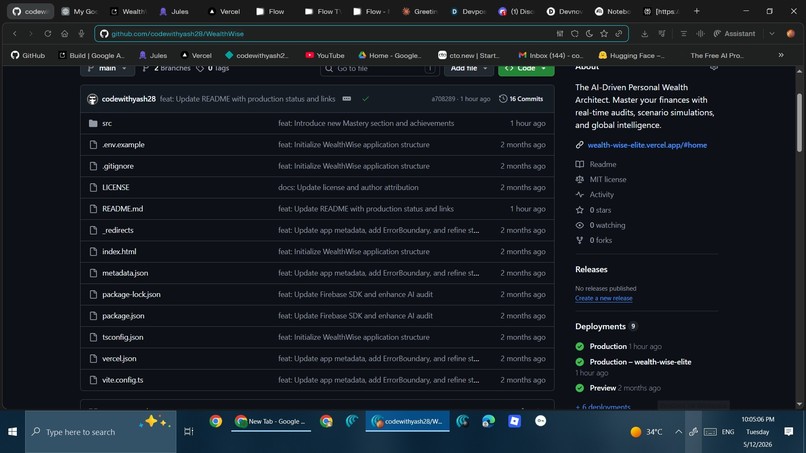Screen dimensions: 806x453
Task: Open the Assistant panel
Action: [735, 33]
